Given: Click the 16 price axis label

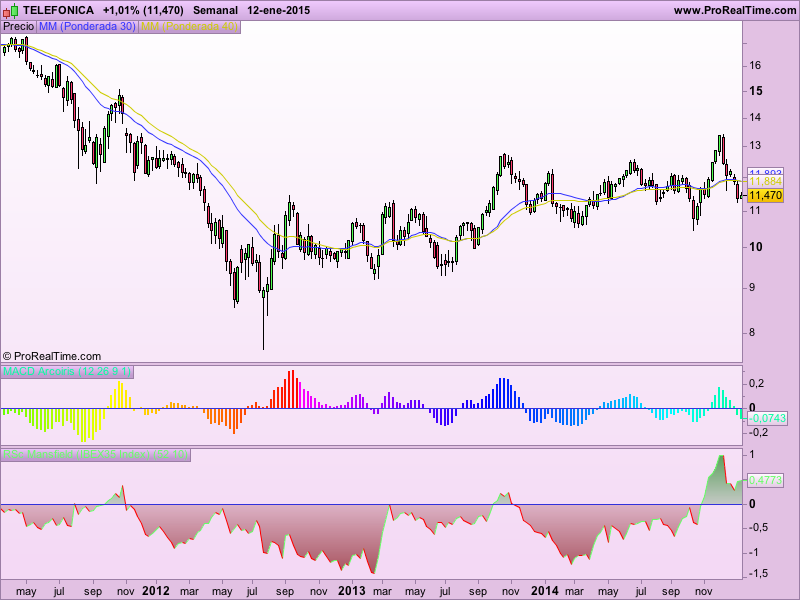Looking at the screenshot, I should point(755,65).
